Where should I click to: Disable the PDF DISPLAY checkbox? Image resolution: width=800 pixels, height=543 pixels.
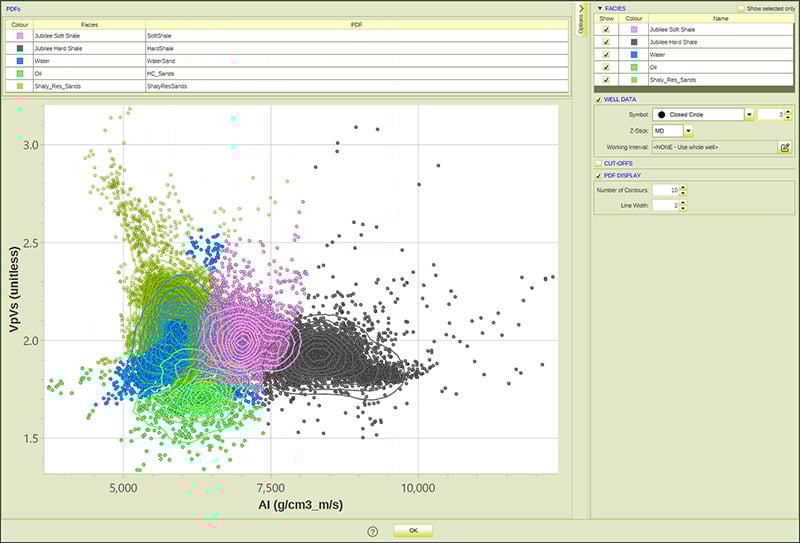[597, 176]
